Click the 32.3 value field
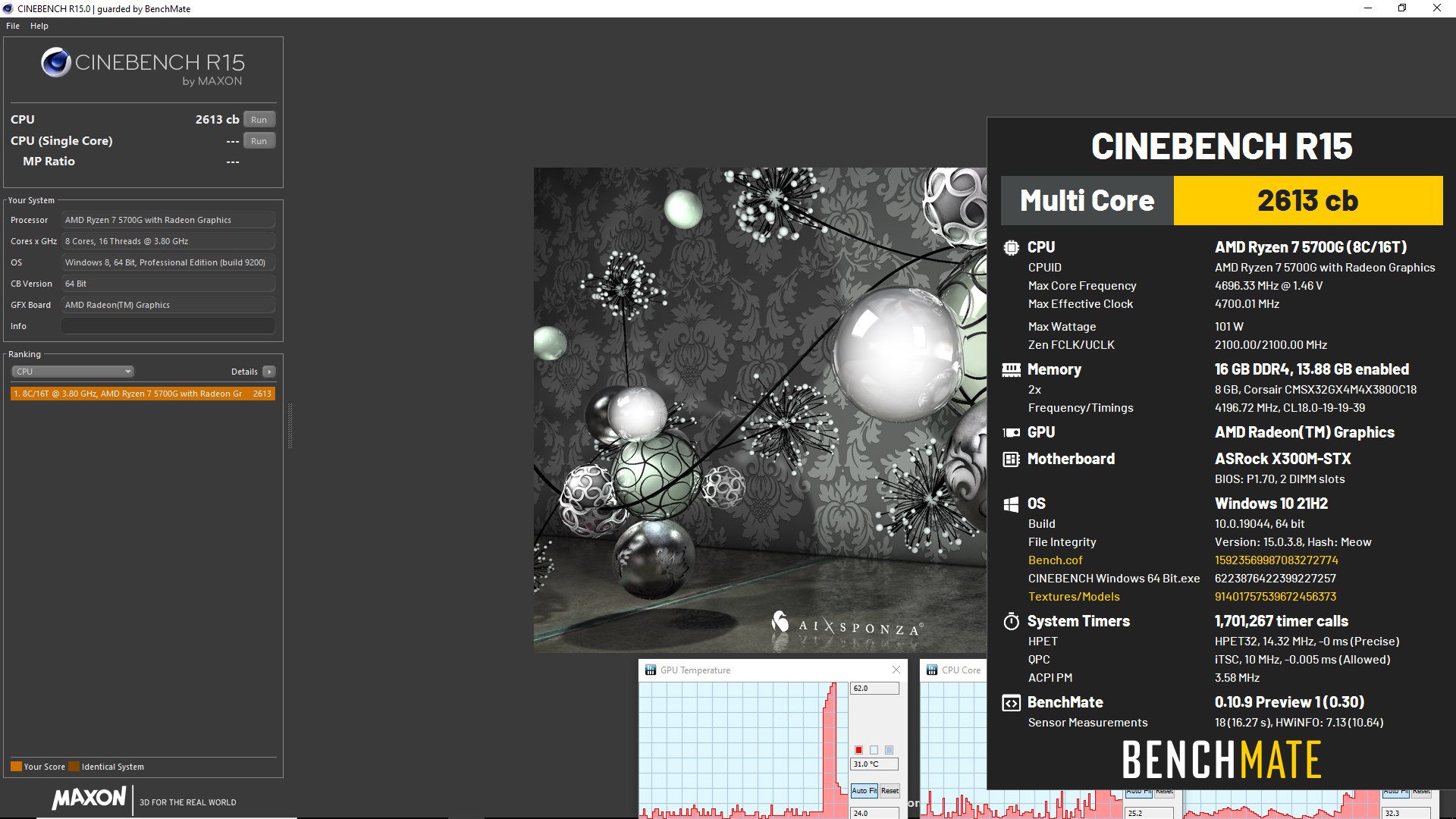This screenshot has height=819, width=1456. click(x=1406, y=813)
